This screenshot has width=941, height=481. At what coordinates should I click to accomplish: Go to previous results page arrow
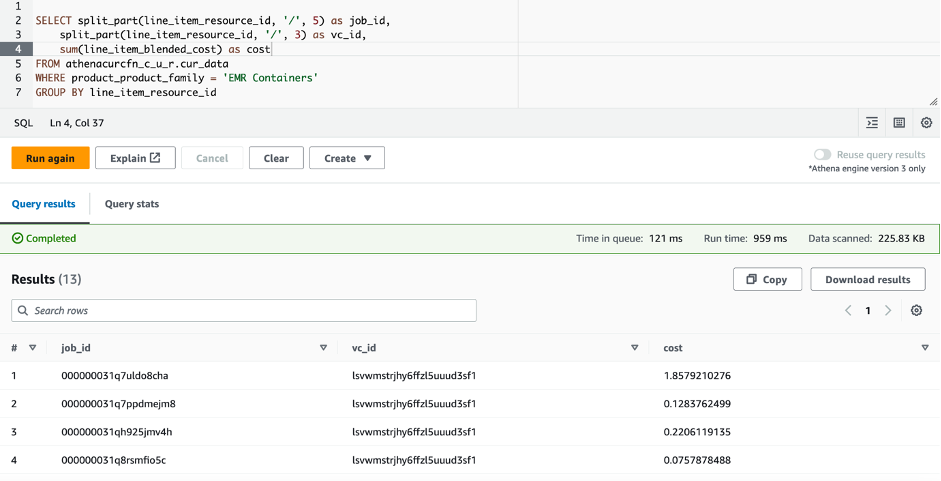(x=848, y=310)
